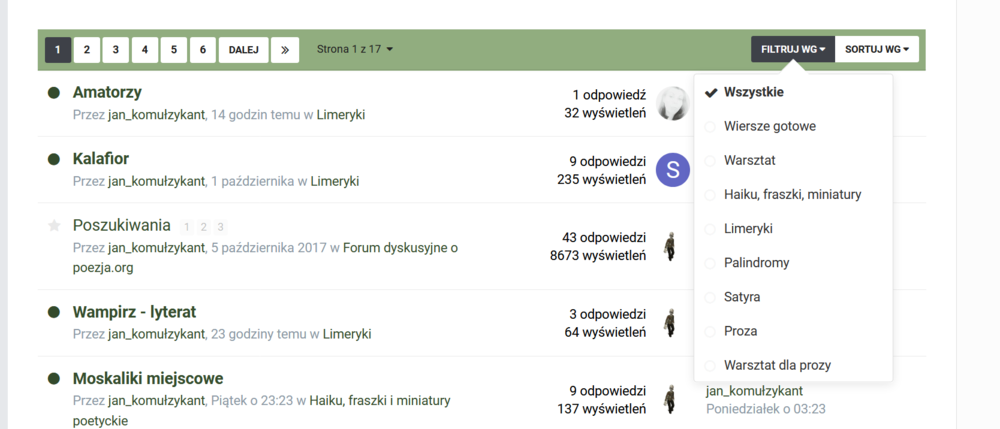Viewport: 1000px width, 429px height.
Task: Select the Wiersze gotowe filter option
Action: pyautogui.click(x=769, y=126)
